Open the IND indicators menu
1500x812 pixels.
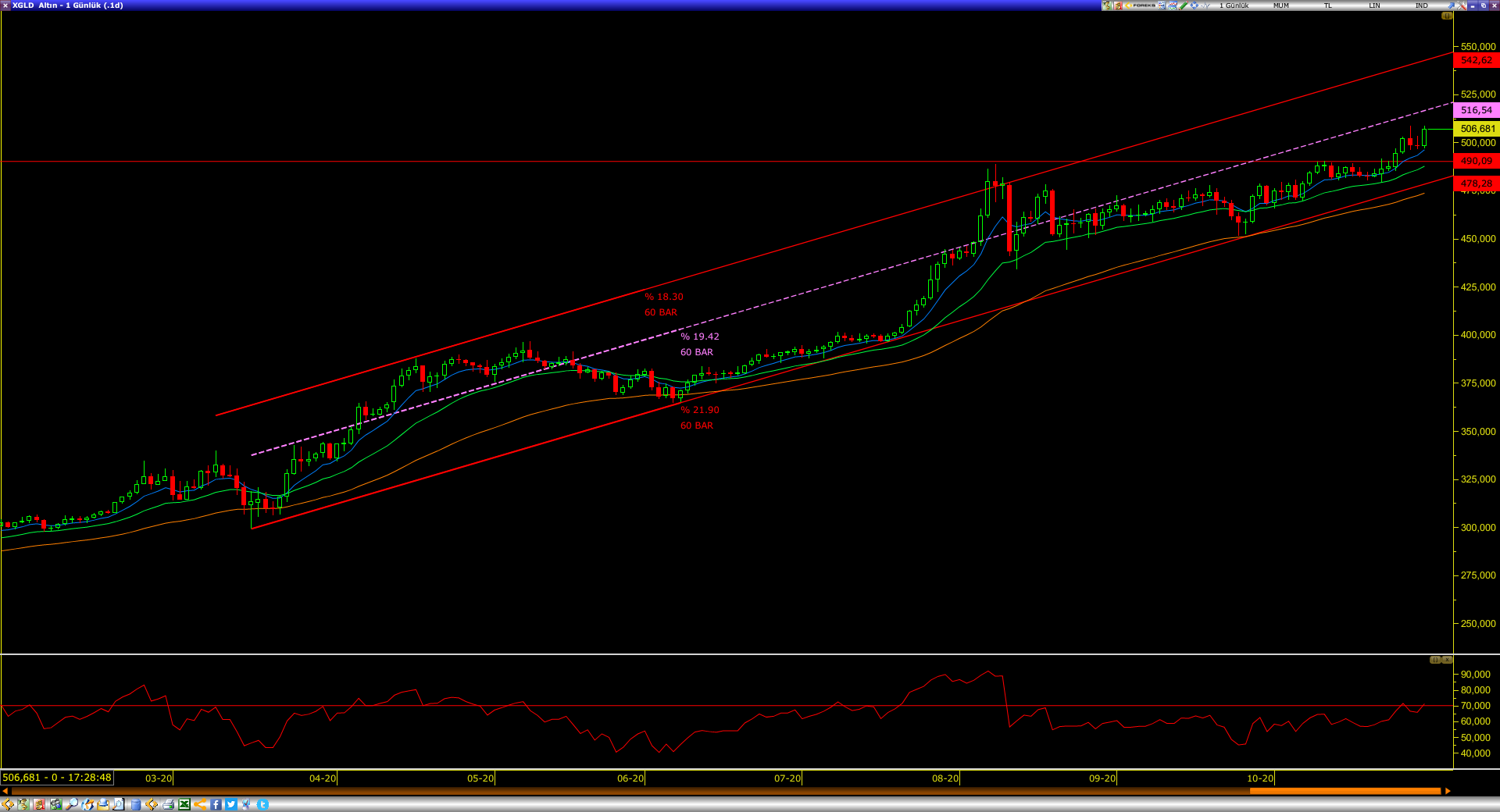pos(1422,5)
